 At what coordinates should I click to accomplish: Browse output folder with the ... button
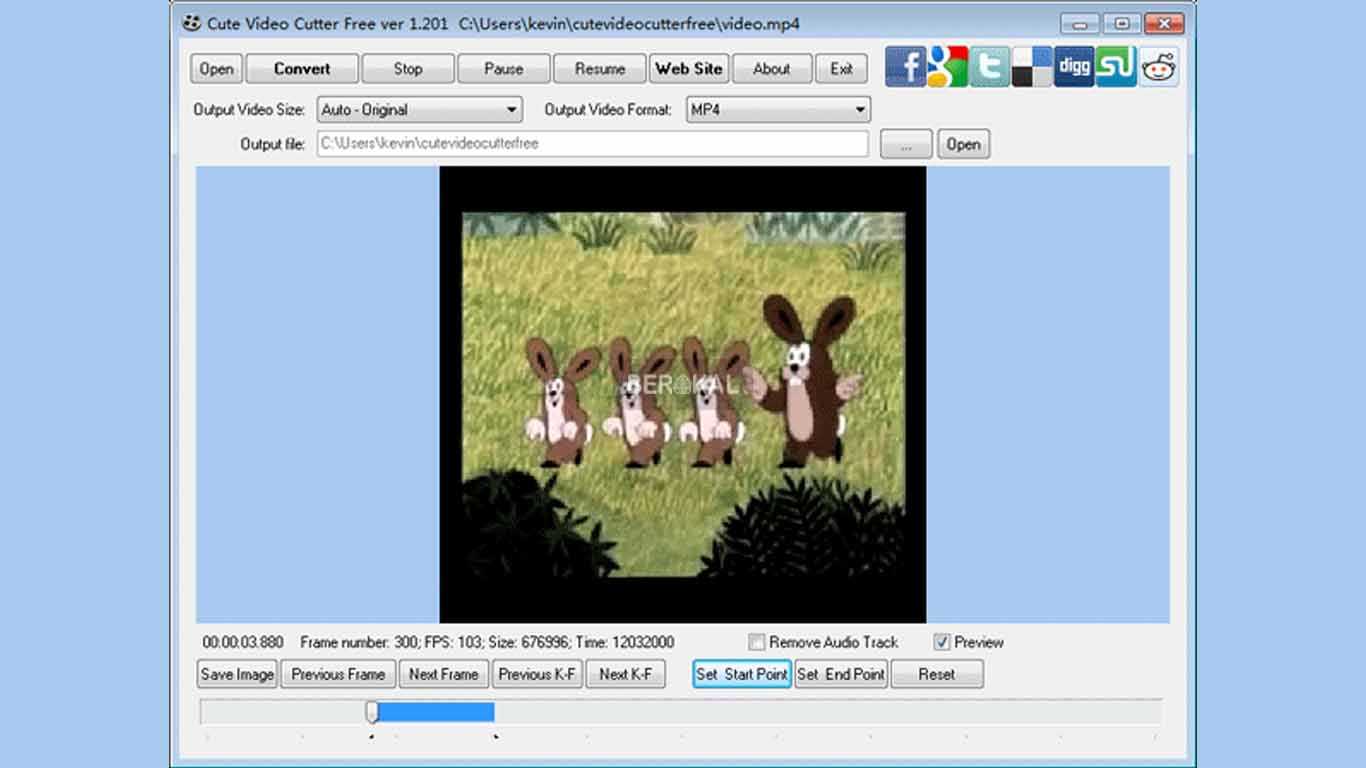tap(906, 144)
